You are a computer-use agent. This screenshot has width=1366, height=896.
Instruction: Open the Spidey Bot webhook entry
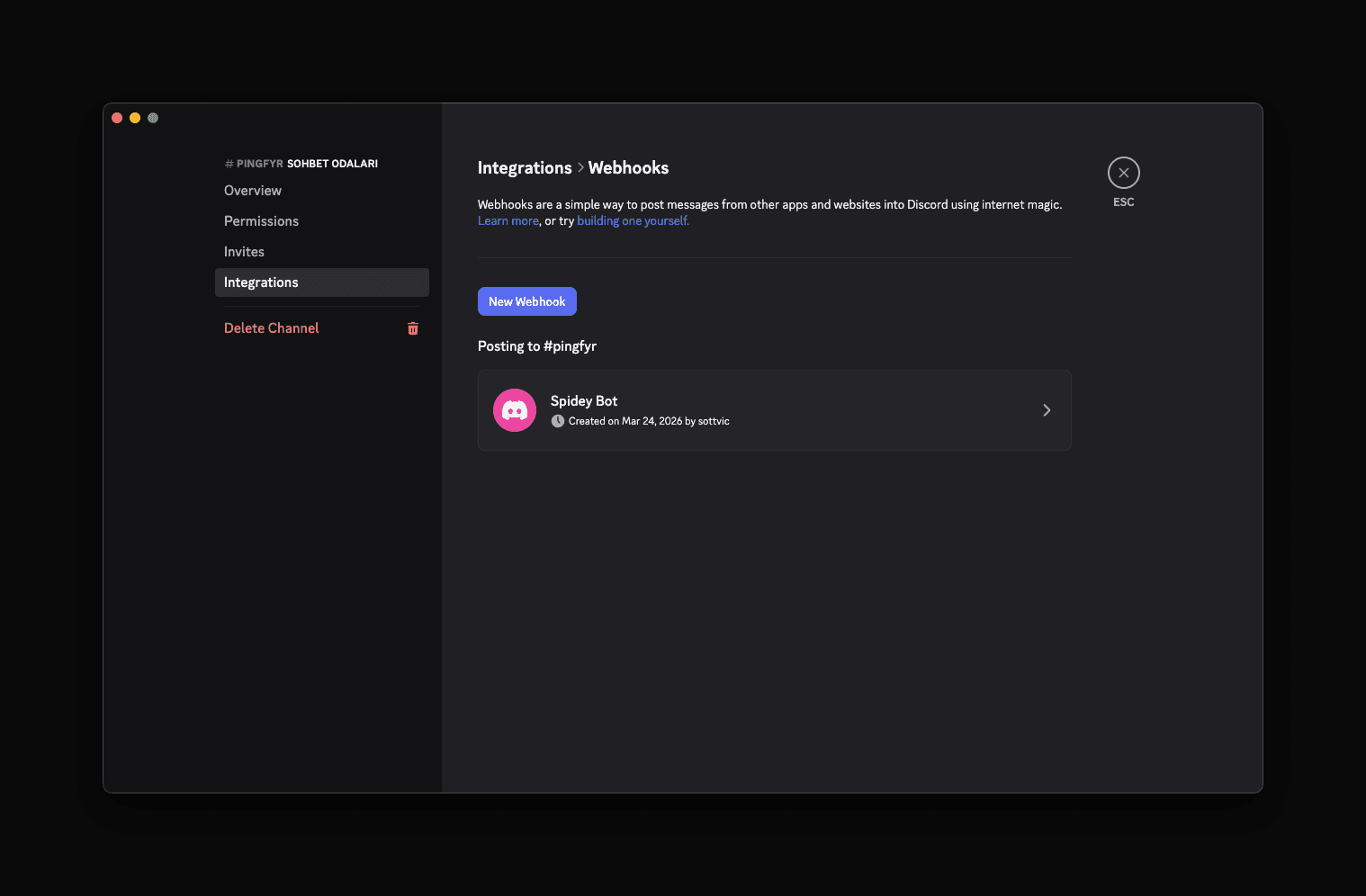coord(774,409)
